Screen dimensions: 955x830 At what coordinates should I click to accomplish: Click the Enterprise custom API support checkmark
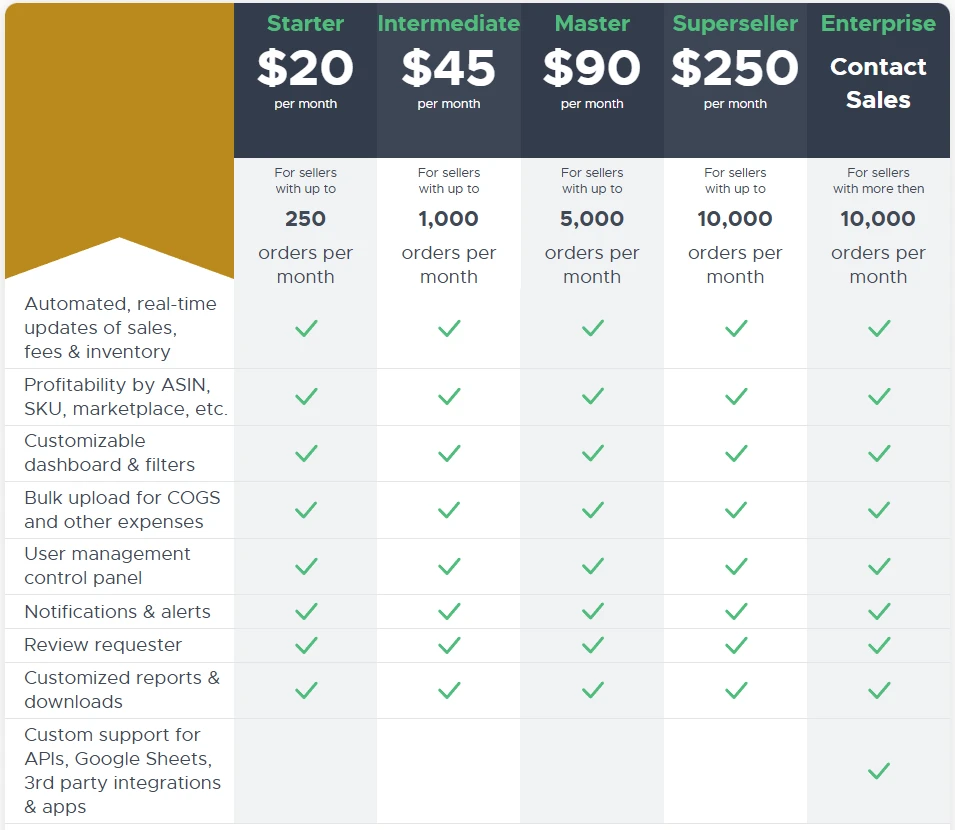tap(879, 771)
